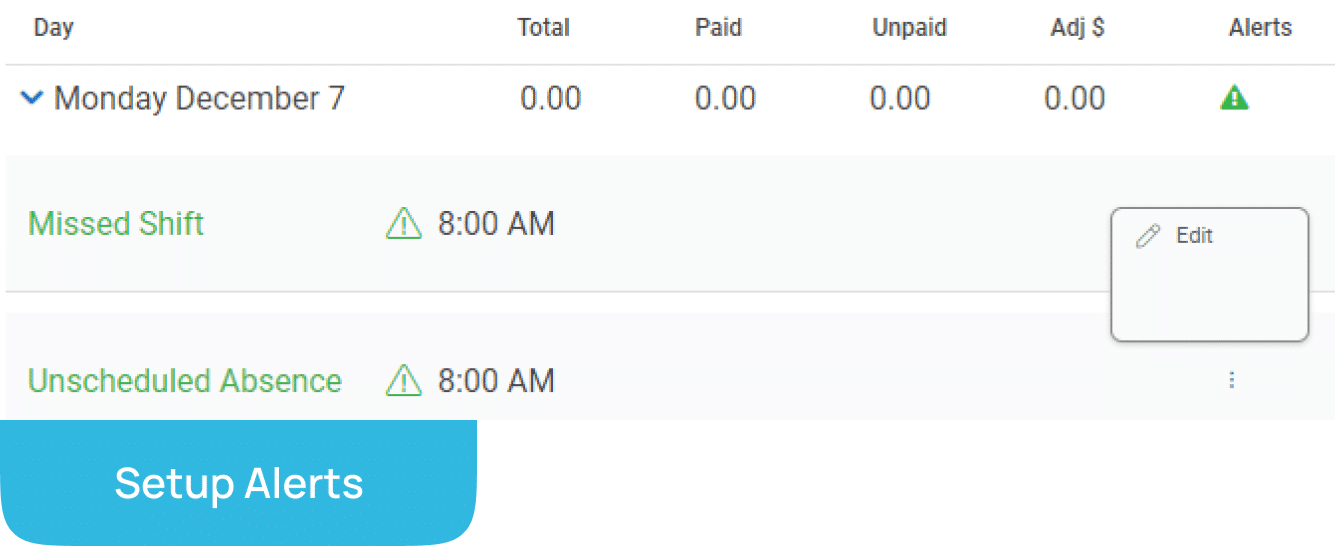Click warning triangle icon in Missed Shift row
This screenshot has height=546, width=1335.
click(x=403, y=224)
